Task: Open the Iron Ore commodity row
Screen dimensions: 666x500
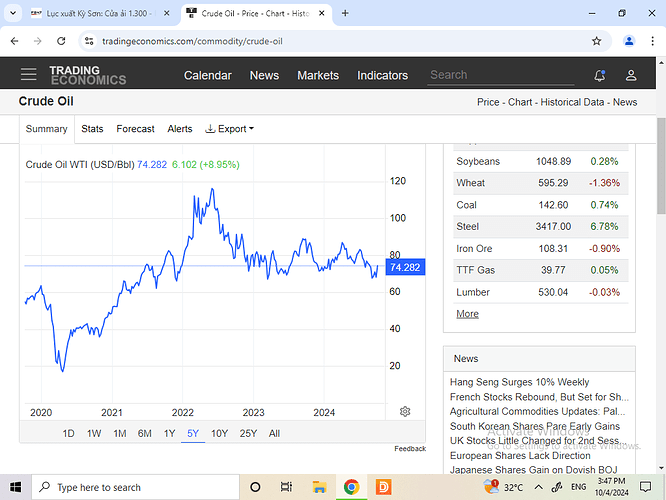Action: (x=541, y=249)
